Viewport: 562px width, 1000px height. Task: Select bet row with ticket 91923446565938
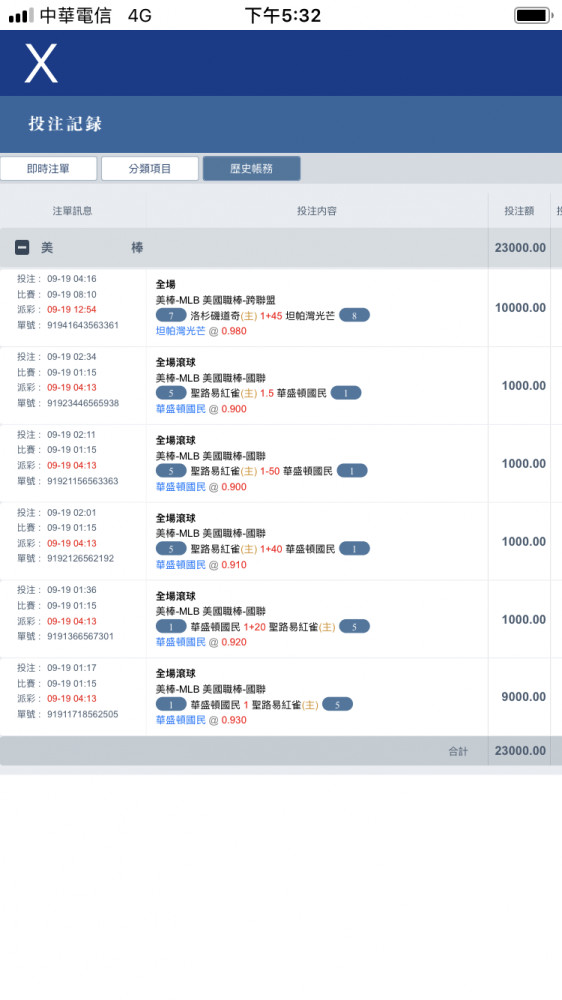point(281,386)
